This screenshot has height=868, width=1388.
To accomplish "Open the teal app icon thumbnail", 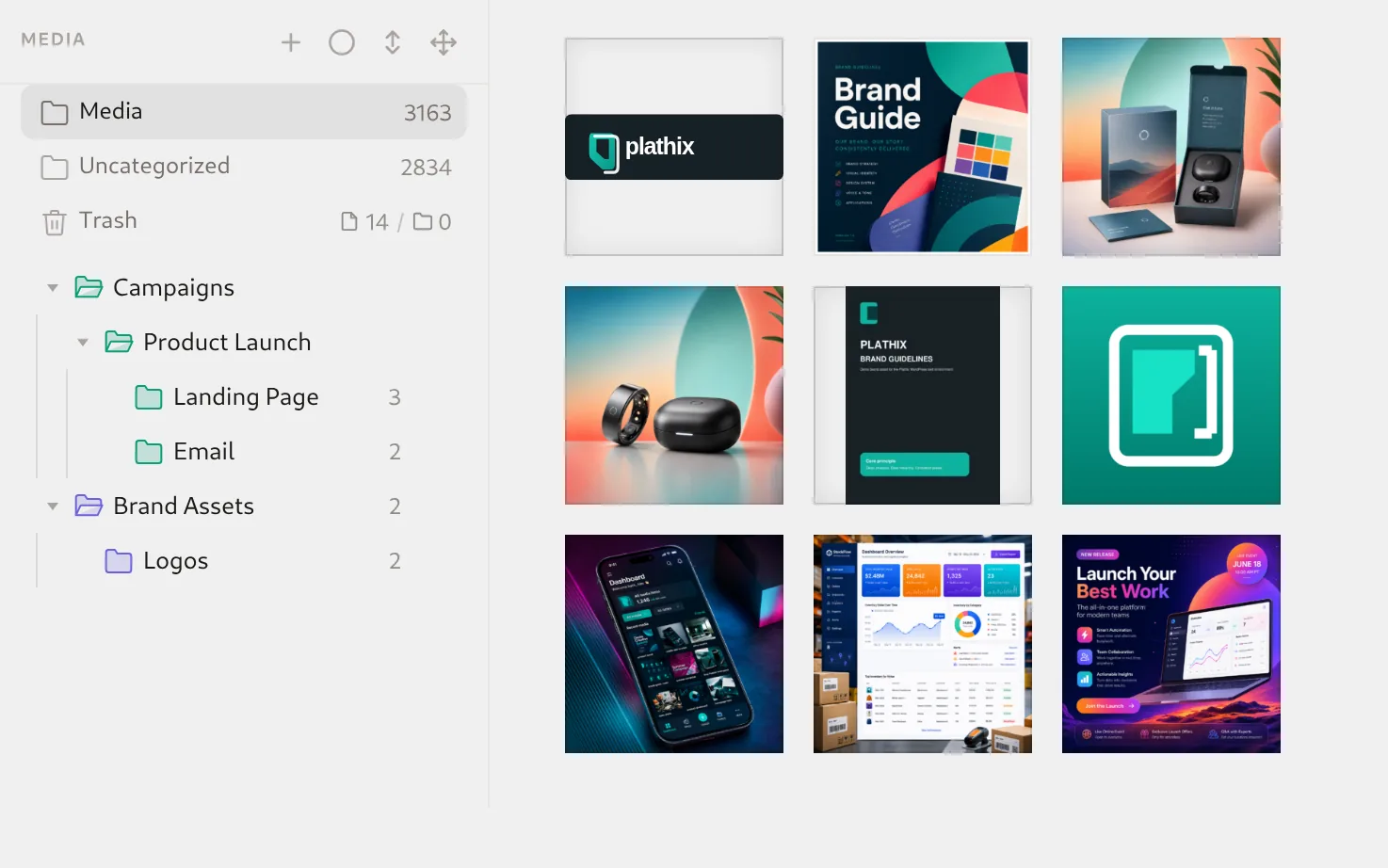I will pyautogui.click(x=1171, y=395).
